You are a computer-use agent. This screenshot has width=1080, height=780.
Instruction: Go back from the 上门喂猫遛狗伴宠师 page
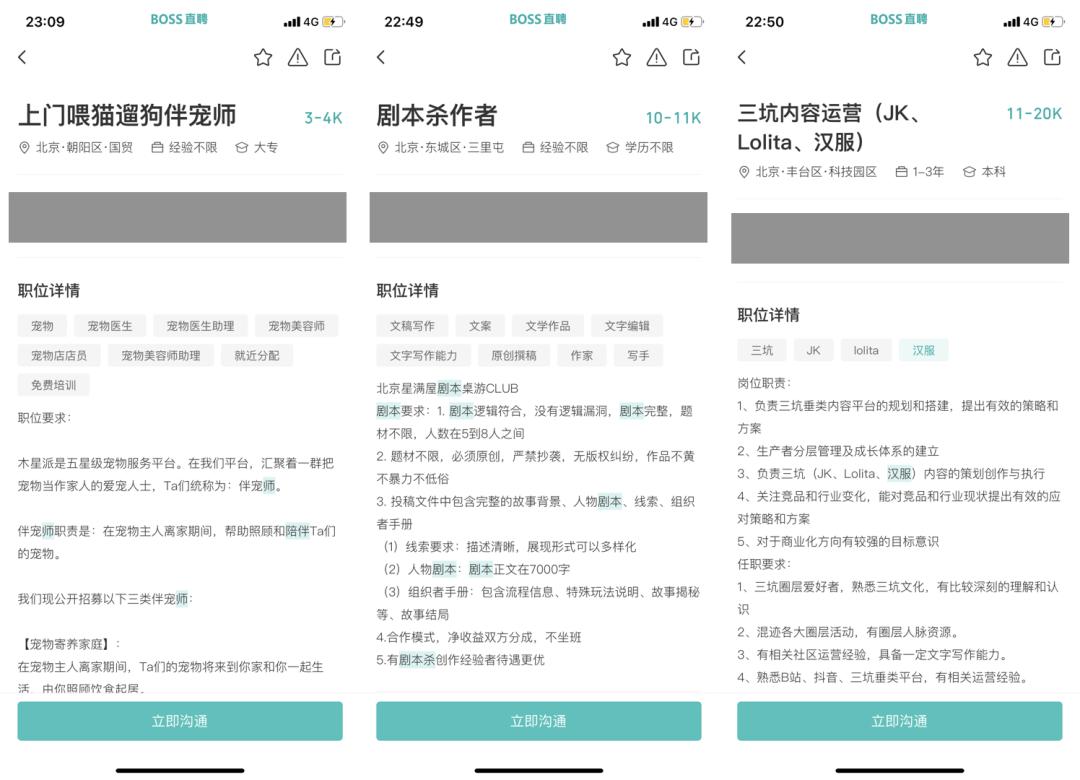pyautogui.click(x=22, y=58)
